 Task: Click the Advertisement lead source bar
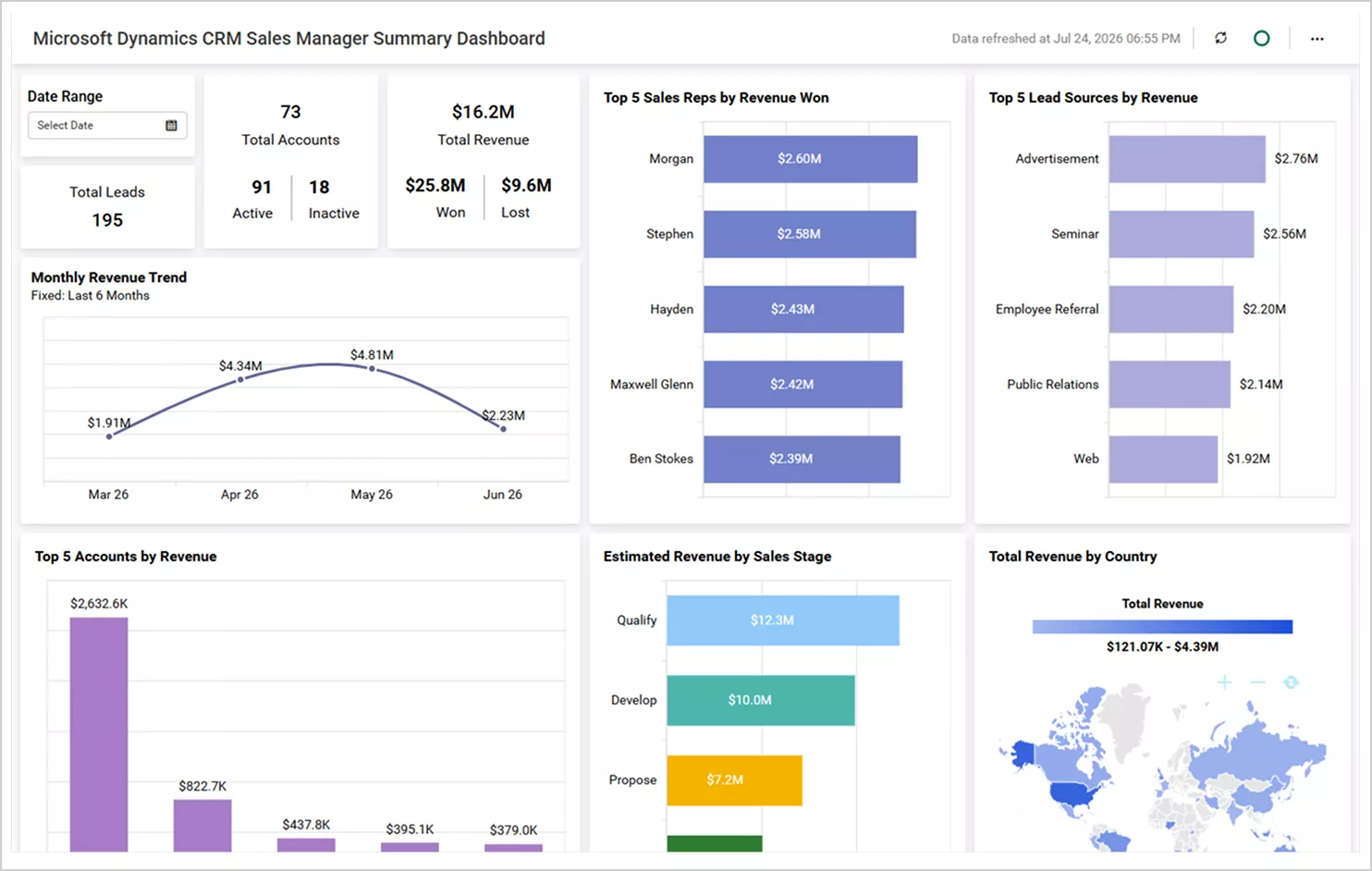tap(1187, 159)
